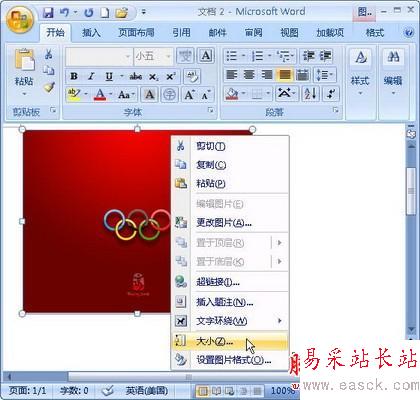Click the 100% zoom level button
Image resolution: width=420 pixels, height=400 pixels.
click(283, 390)
